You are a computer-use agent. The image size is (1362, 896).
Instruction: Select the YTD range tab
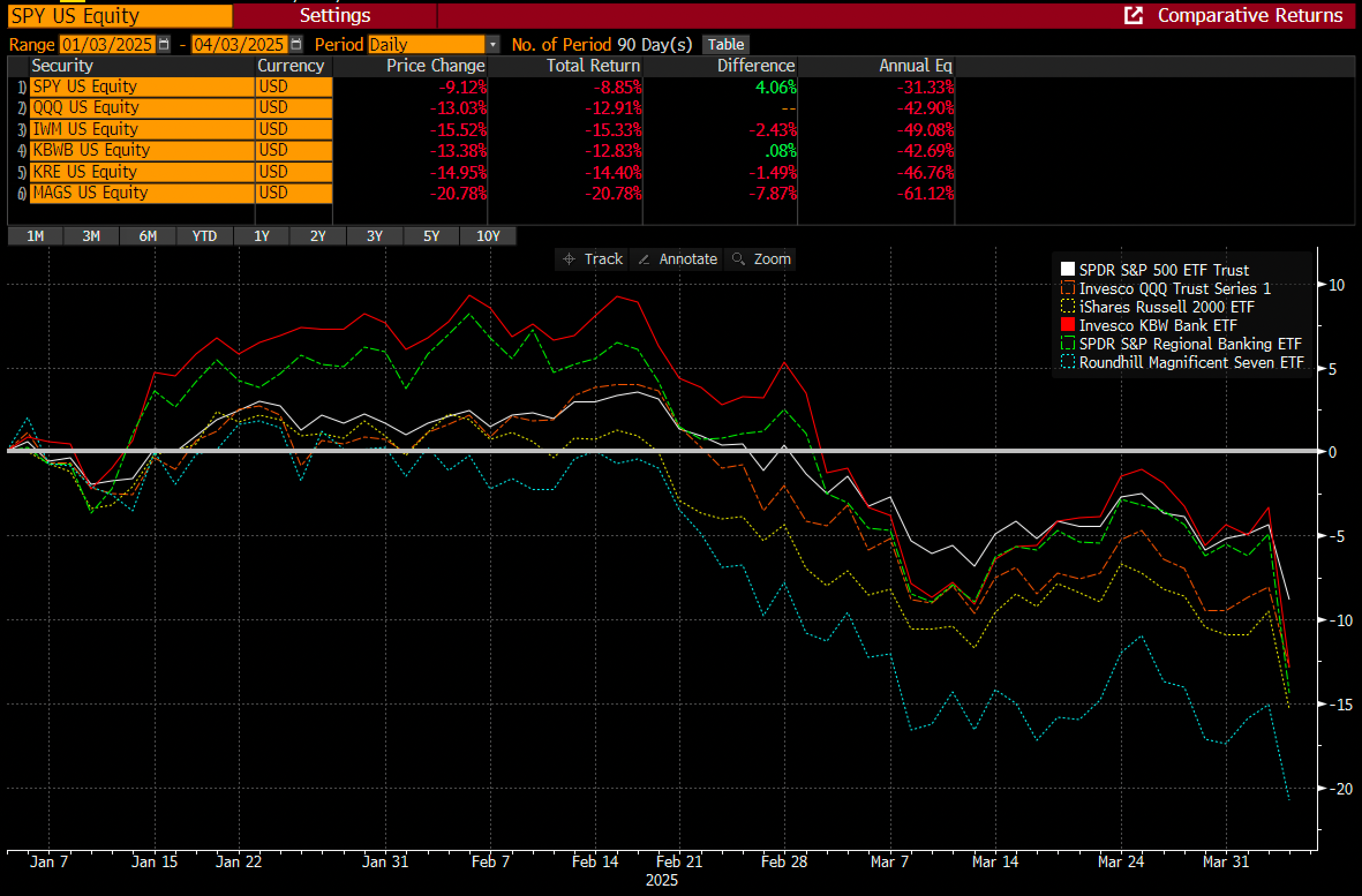point(204,236)
